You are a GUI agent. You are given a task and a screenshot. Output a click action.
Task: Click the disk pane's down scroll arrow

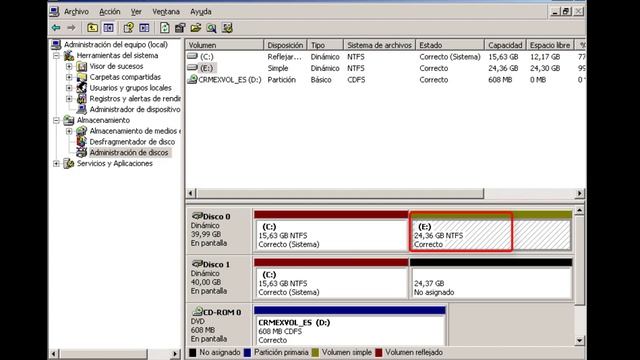click(x=579, y=340)
